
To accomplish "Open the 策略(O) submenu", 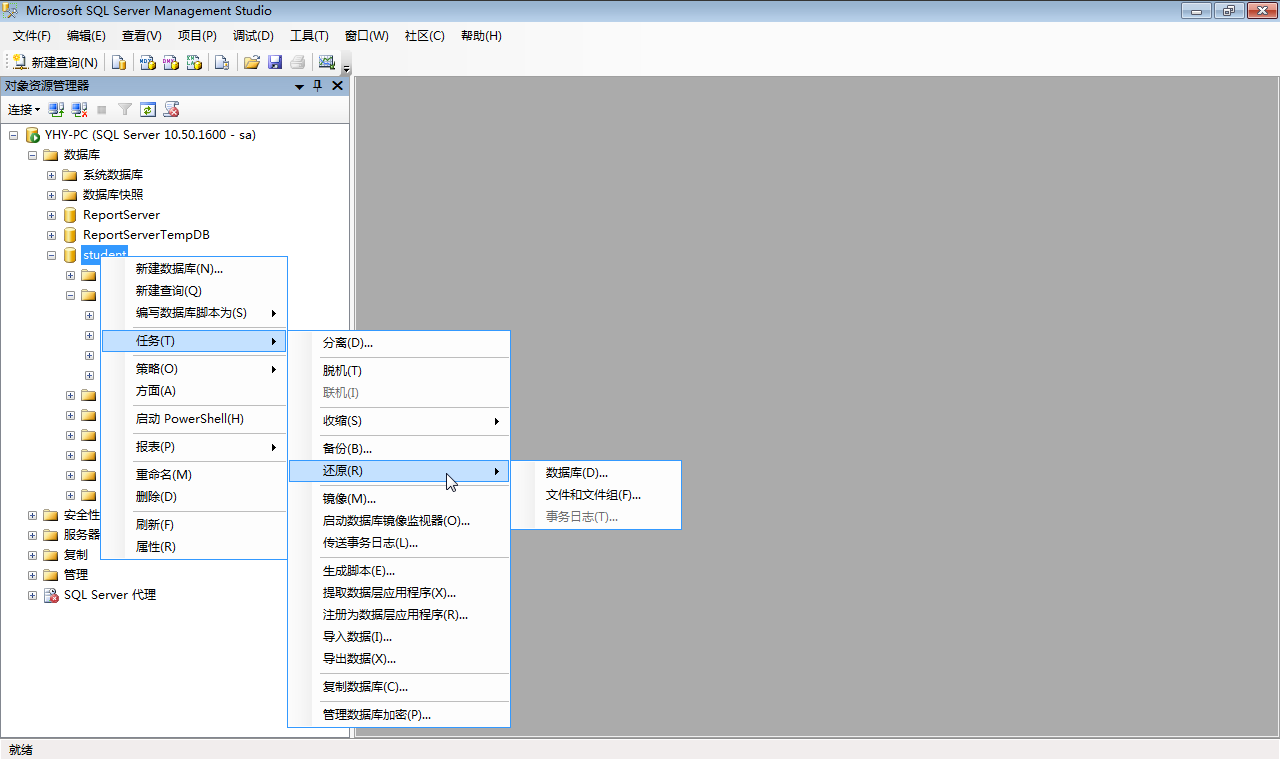I will [x=195, y=368].
